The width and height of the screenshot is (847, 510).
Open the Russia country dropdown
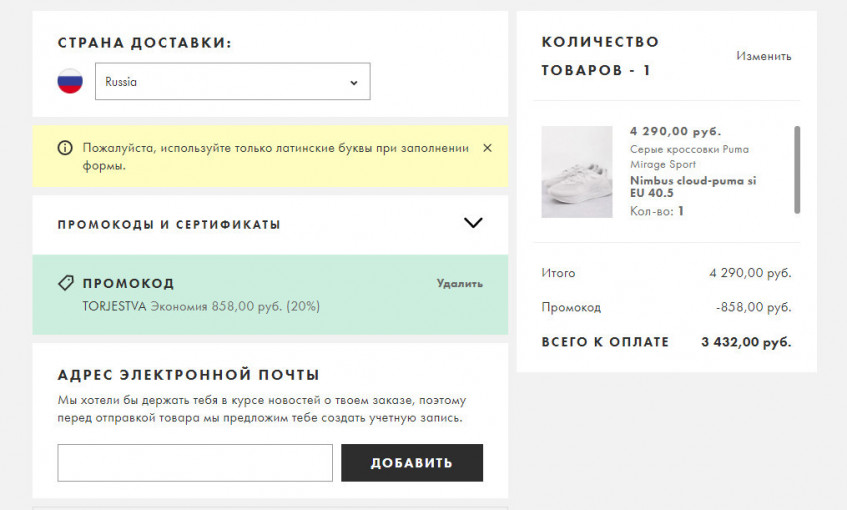click(232, 82)
